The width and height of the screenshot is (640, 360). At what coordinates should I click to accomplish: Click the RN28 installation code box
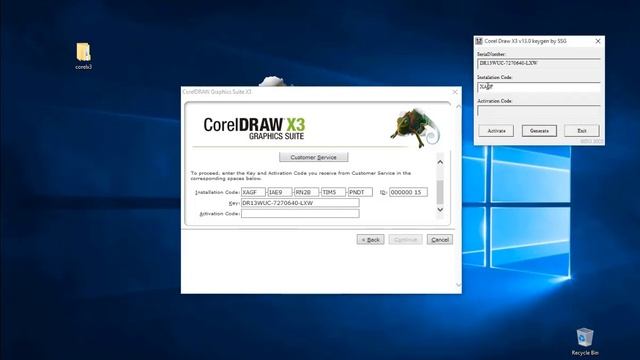pos(307,192)
